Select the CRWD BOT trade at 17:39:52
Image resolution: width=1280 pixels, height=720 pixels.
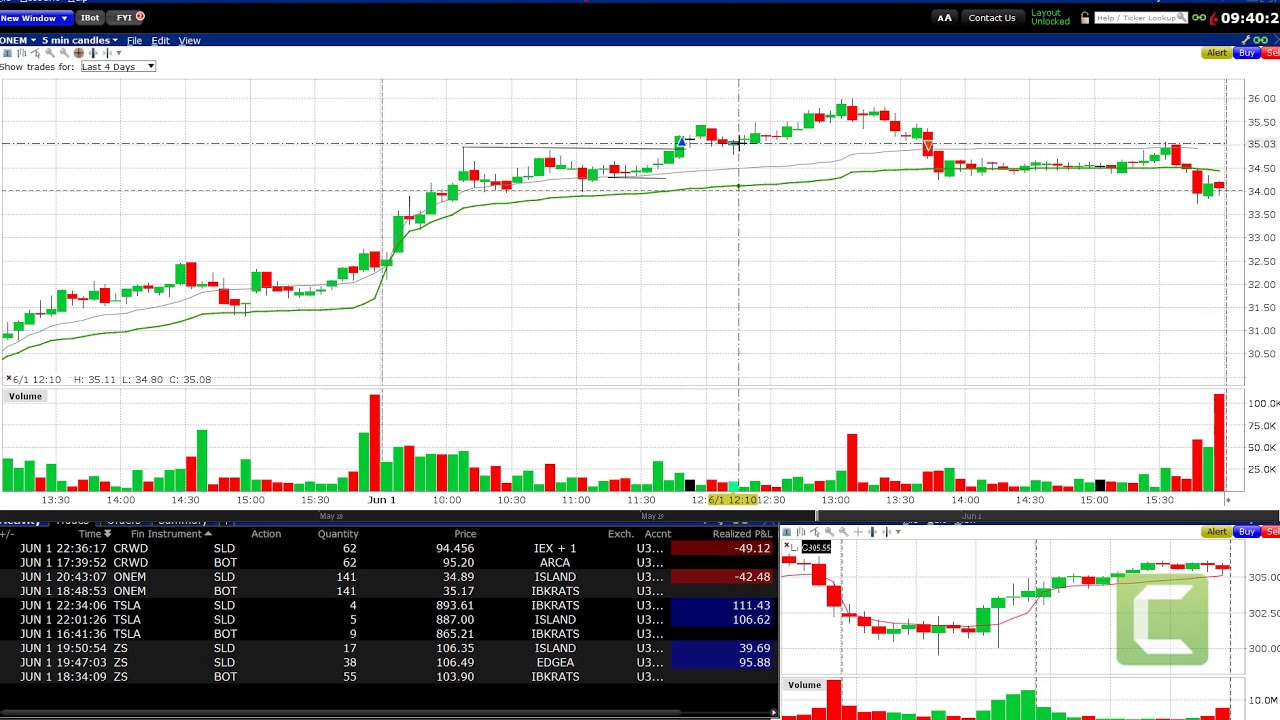click(388, 563)
